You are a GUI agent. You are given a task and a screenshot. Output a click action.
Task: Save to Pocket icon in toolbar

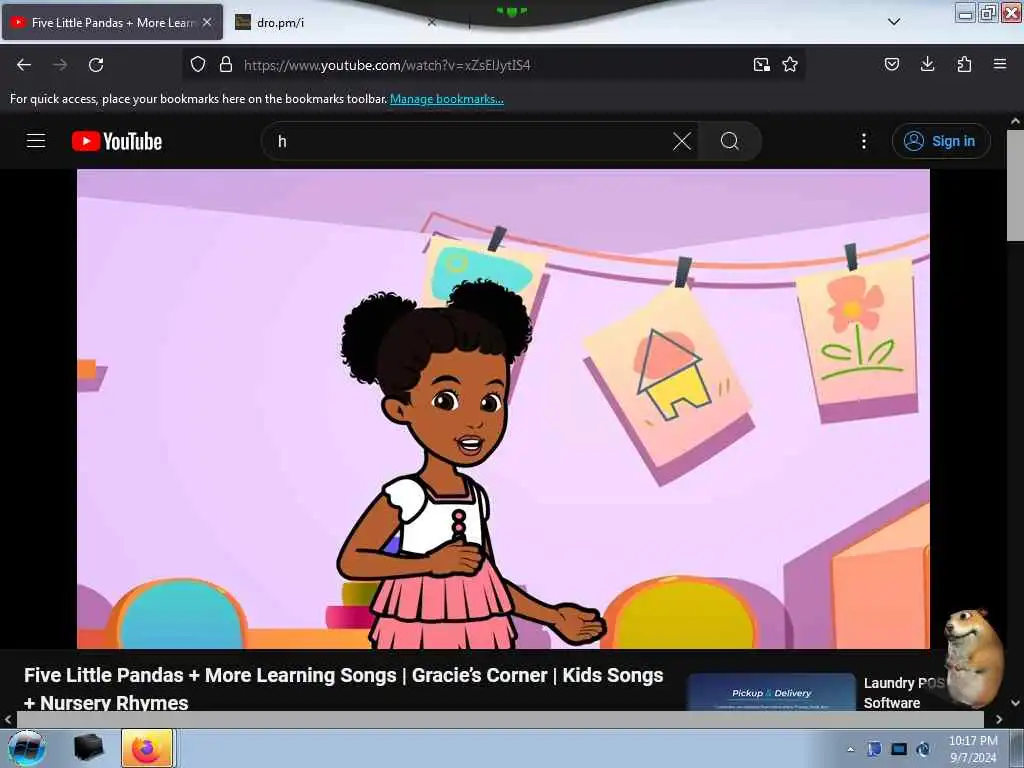(892, 64)
